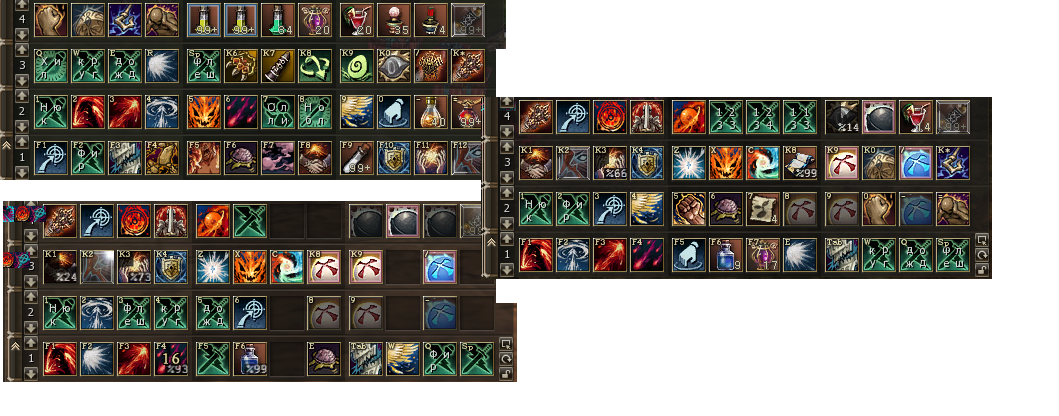Collapse hotbars via double chevron beside F1 targeting skill
Viewport: 1059px width, 416px height.
[8, 145]
